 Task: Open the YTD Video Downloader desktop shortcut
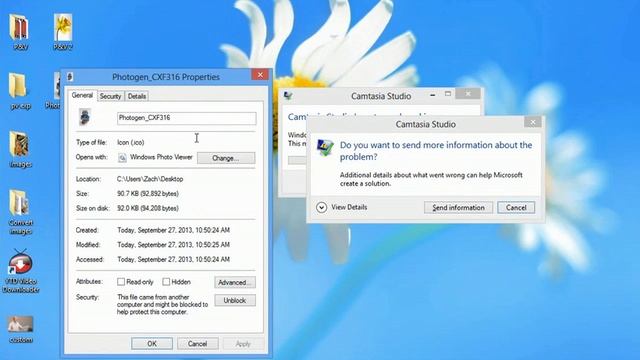(20, 270)
